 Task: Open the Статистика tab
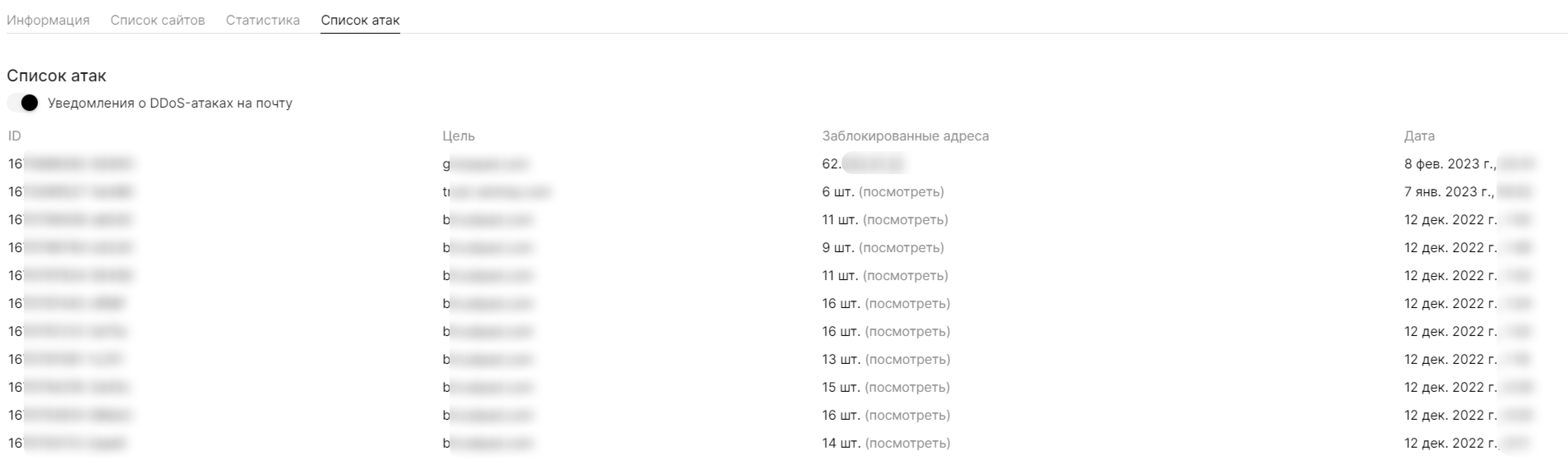click(x=262, y=20)
